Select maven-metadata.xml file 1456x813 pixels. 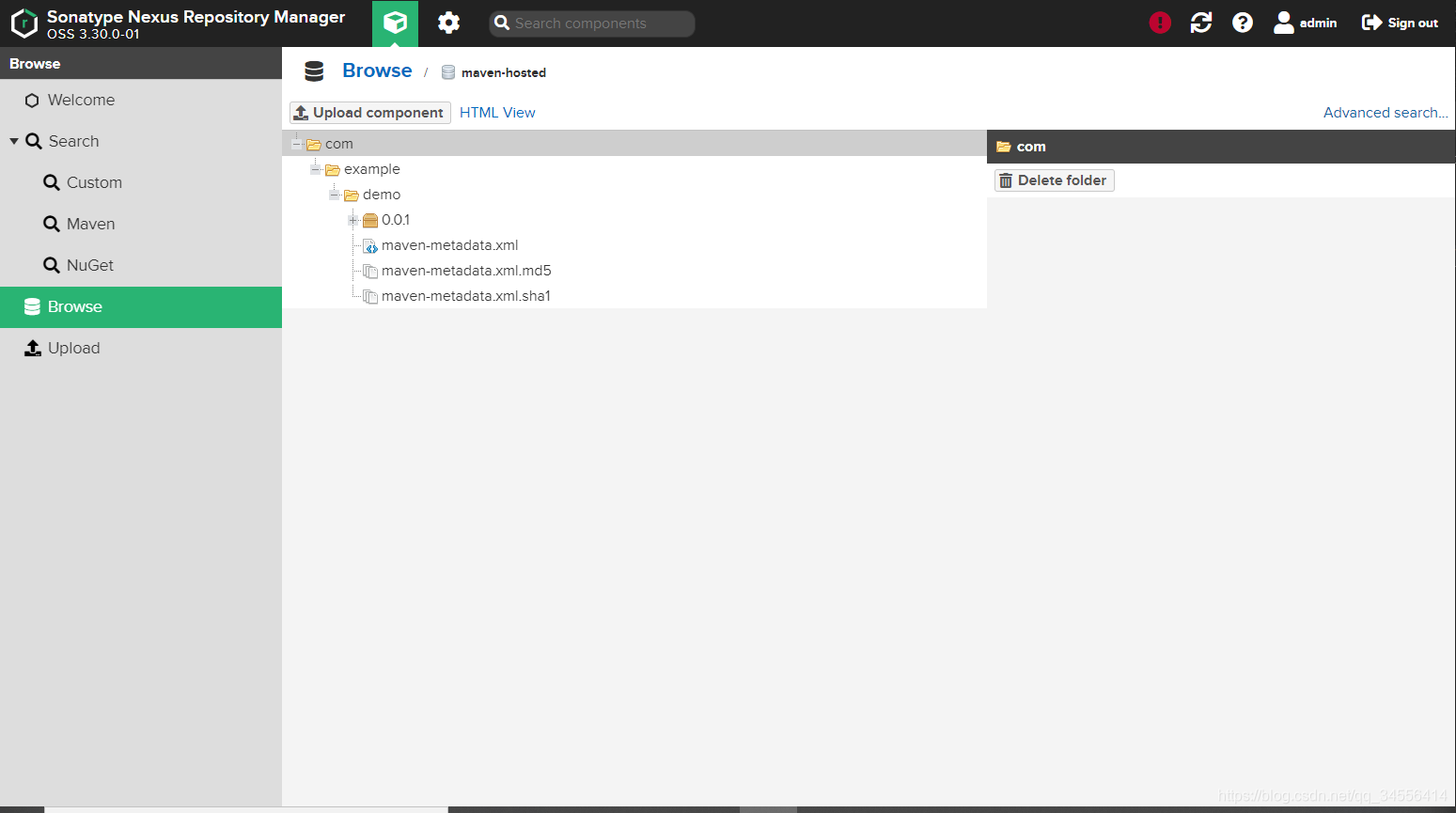(450, 245)
